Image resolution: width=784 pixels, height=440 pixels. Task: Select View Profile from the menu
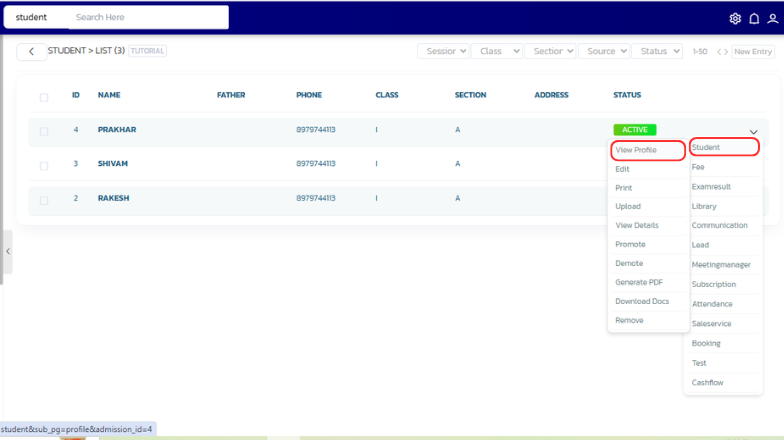(648, 150)
